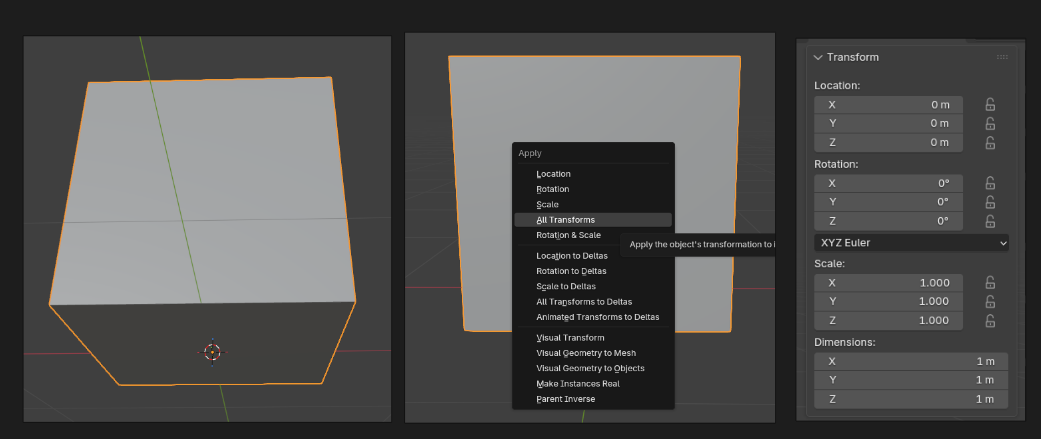Toggle the lock for Rotation X
The height and width of the screenshot is (439, 1041).
tap(990, 183)
